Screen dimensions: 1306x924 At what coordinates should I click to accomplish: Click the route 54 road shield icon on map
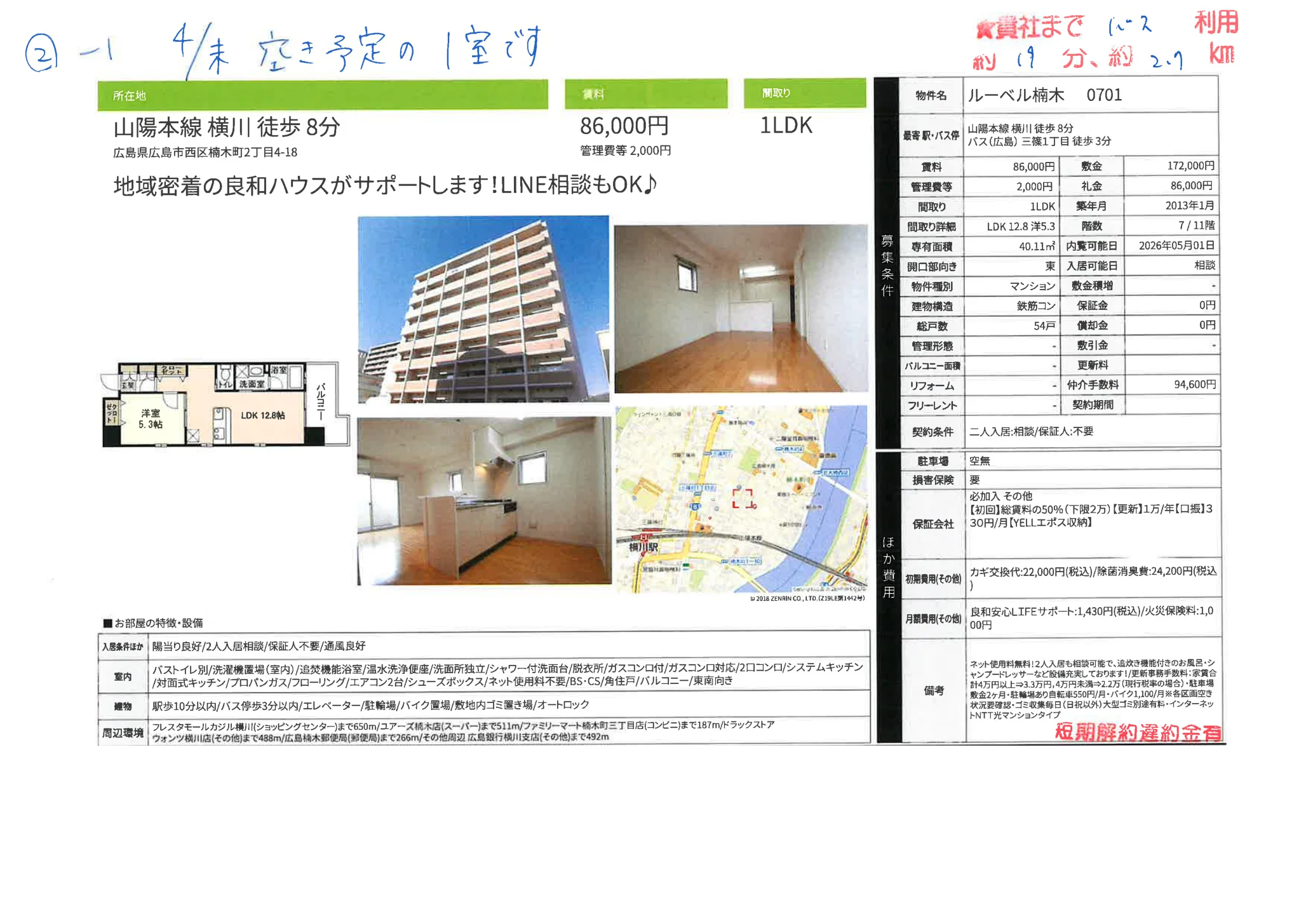(x=696, y=506)
